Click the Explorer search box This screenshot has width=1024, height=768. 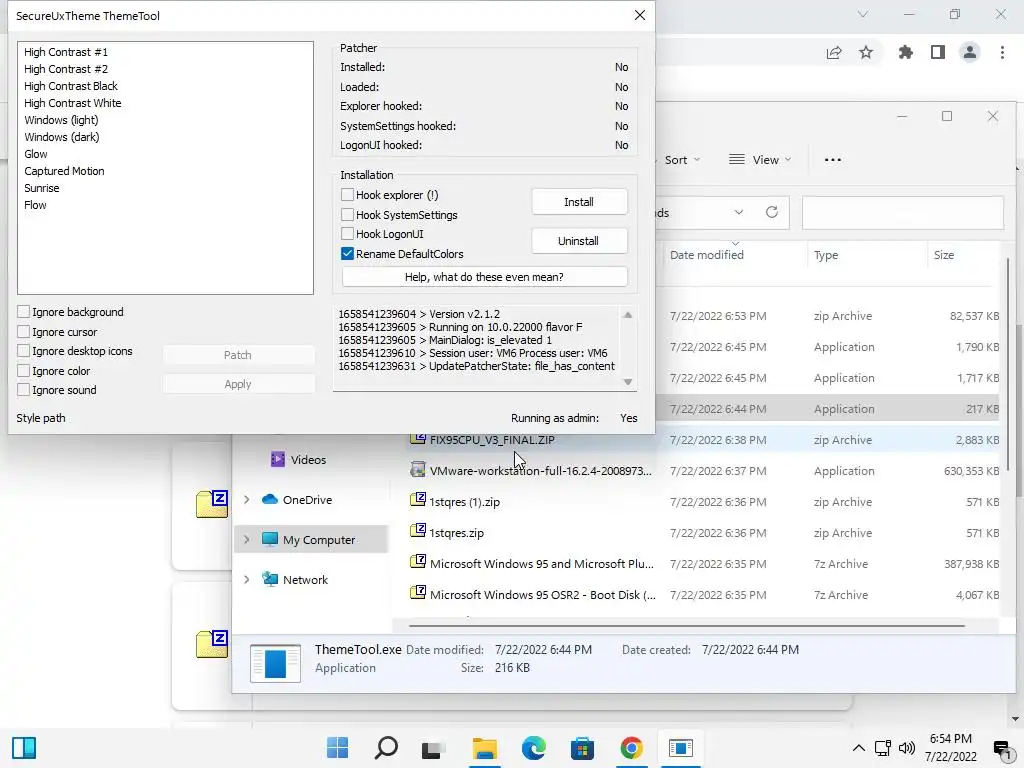pyautogui.click(x=903, y=212)
